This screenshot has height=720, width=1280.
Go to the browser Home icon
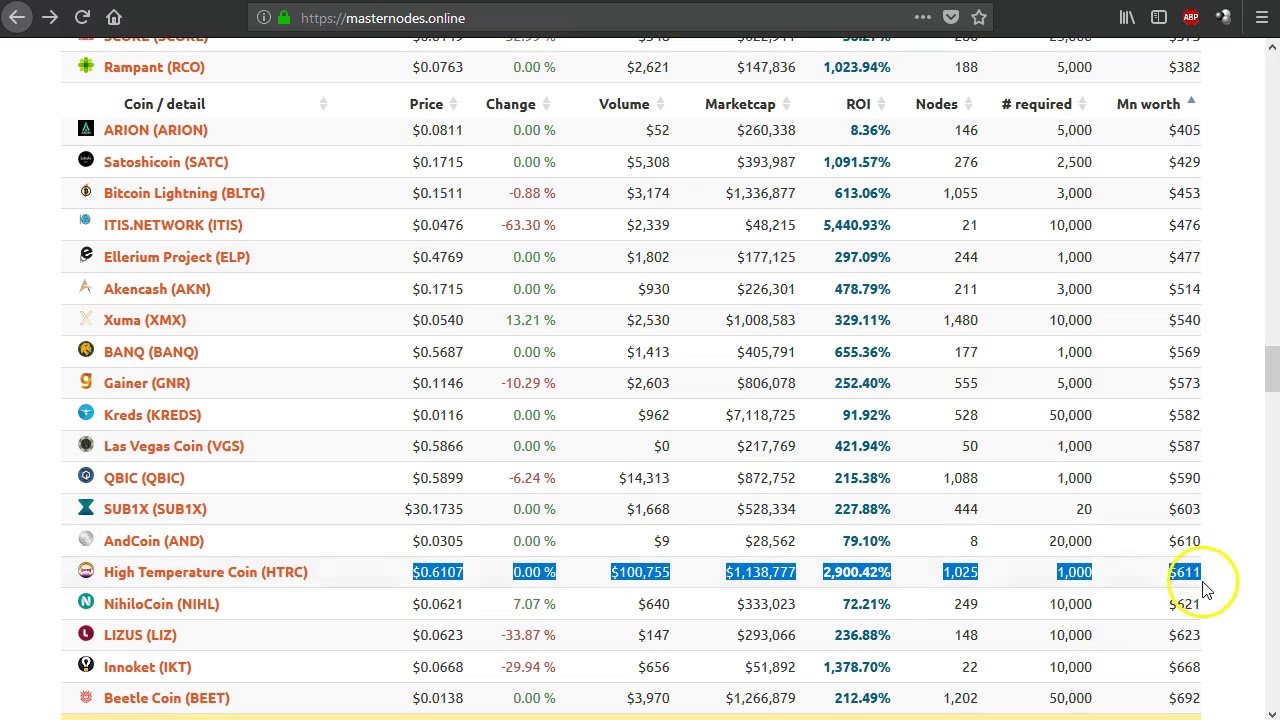(114, 17)
